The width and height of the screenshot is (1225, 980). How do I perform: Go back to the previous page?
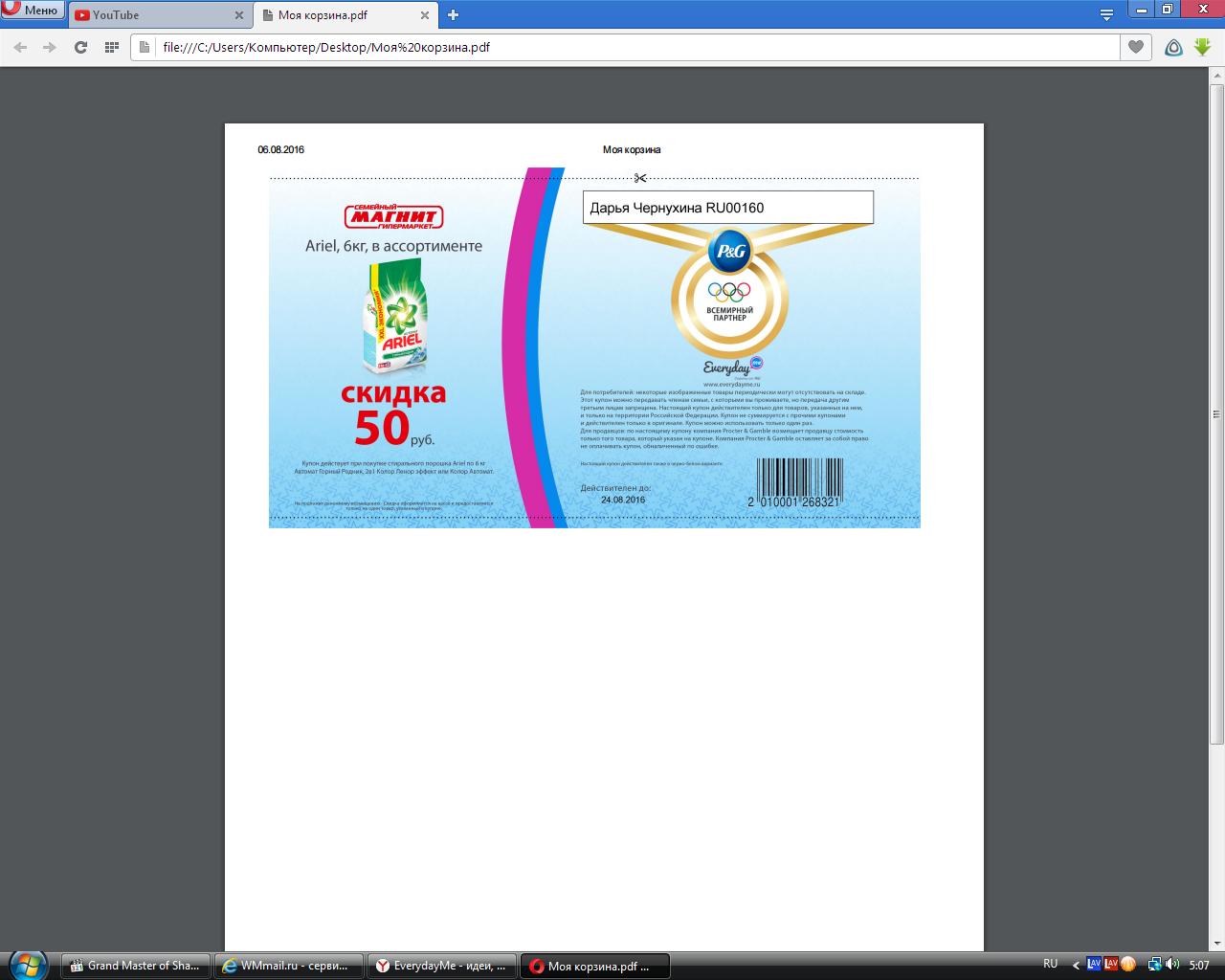click(x=20, y=47)
